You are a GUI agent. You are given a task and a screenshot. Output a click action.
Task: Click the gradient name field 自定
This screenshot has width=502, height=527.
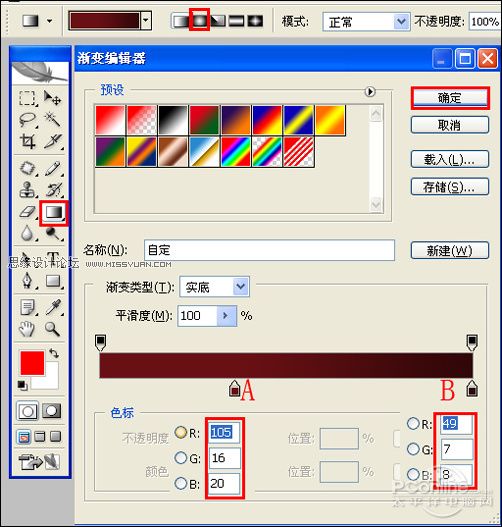pyautogui.click(x=269, y=250)
